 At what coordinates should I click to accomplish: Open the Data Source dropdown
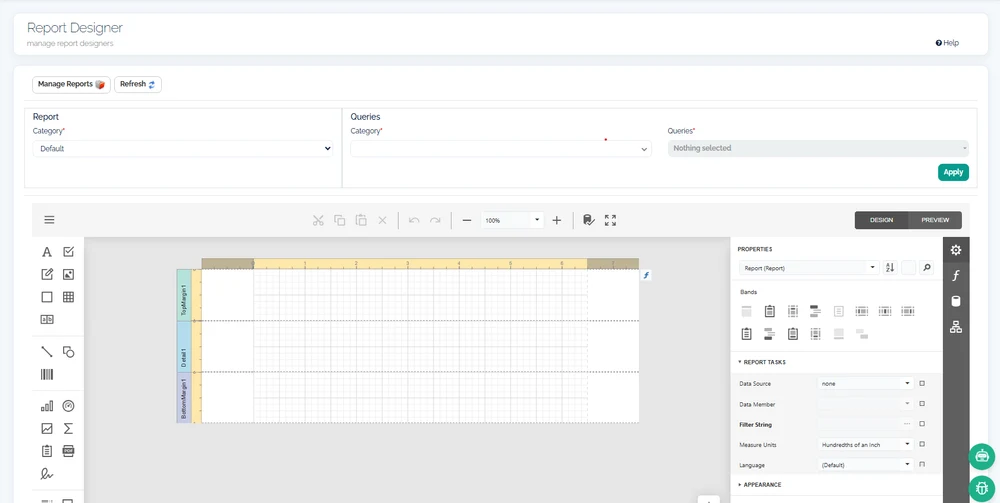coord(866,384)
